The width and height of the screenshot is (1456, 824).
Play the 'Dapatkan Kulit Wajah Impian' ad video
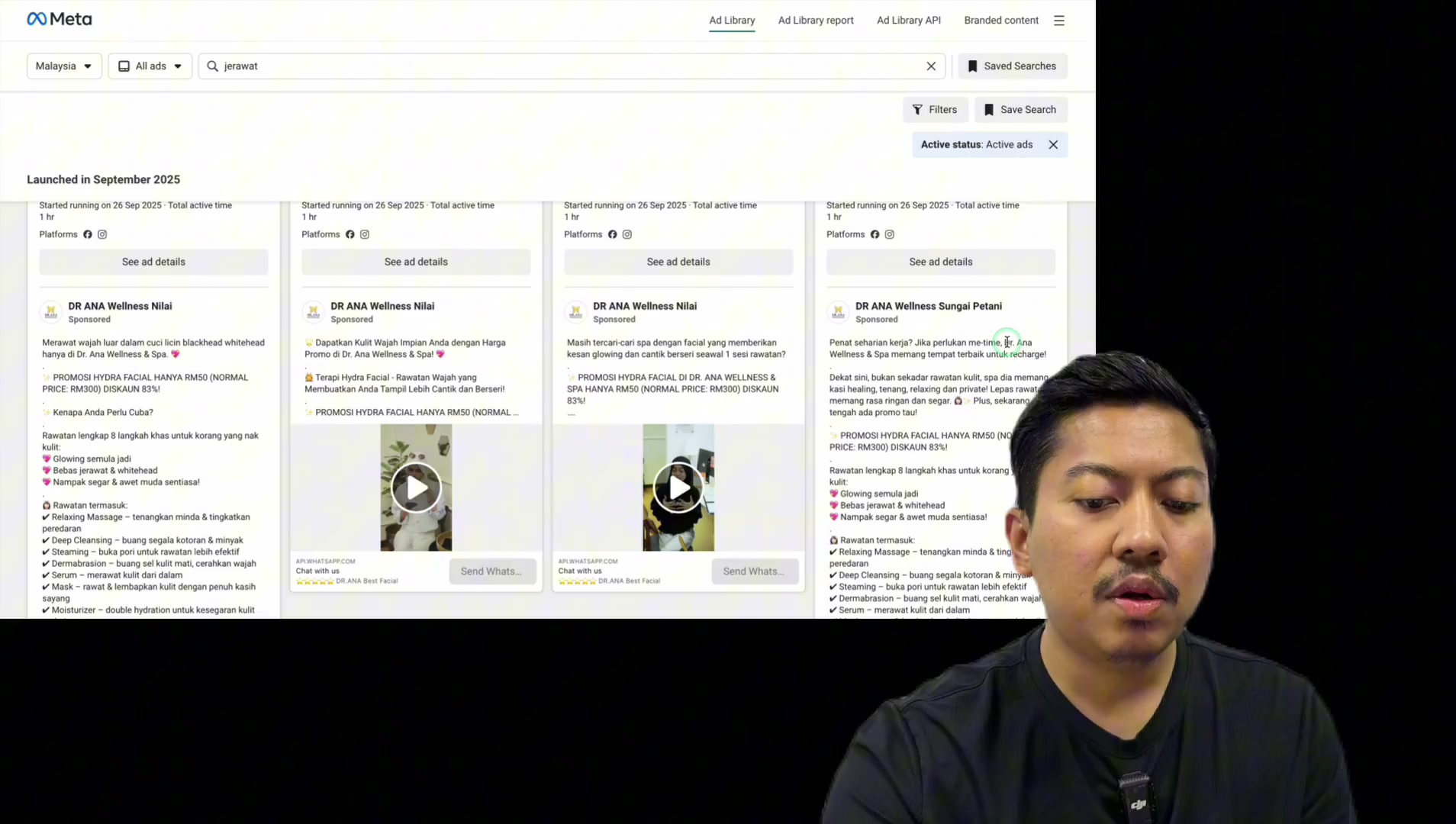pyautogui.click(x=416, y=488)
